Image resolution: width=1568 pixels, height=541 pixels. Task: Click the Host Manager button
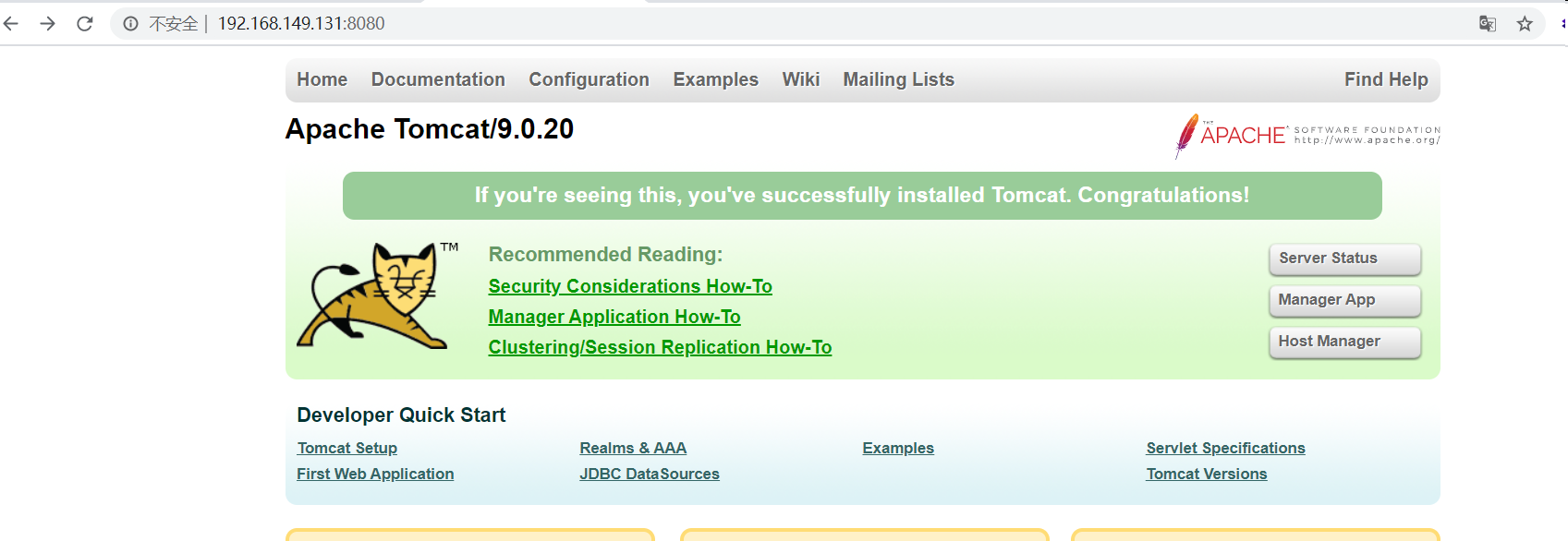[1344, 342]
